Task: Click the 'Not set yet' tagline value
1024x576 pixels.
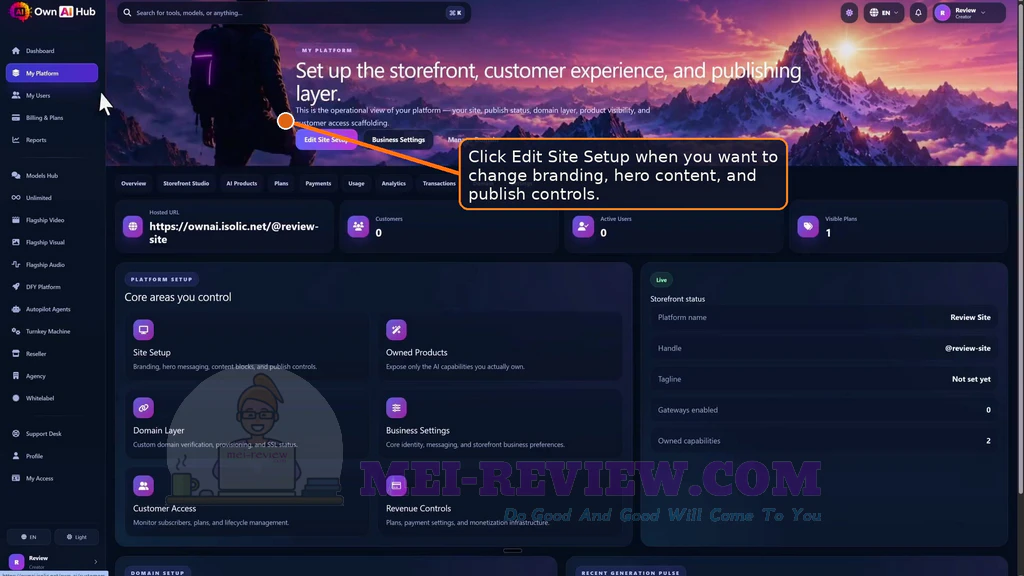Action: click(x=971, y=379)
